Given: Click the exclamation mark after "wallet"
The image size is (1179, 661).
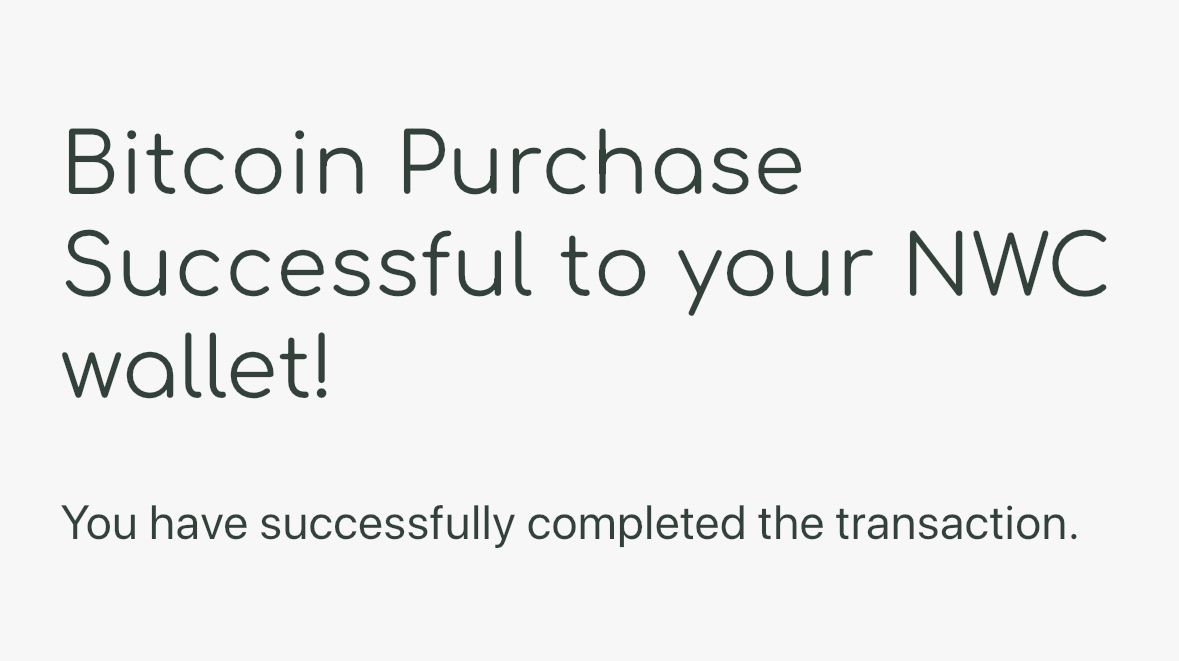Looking at the screenshot, I should 321,366.
